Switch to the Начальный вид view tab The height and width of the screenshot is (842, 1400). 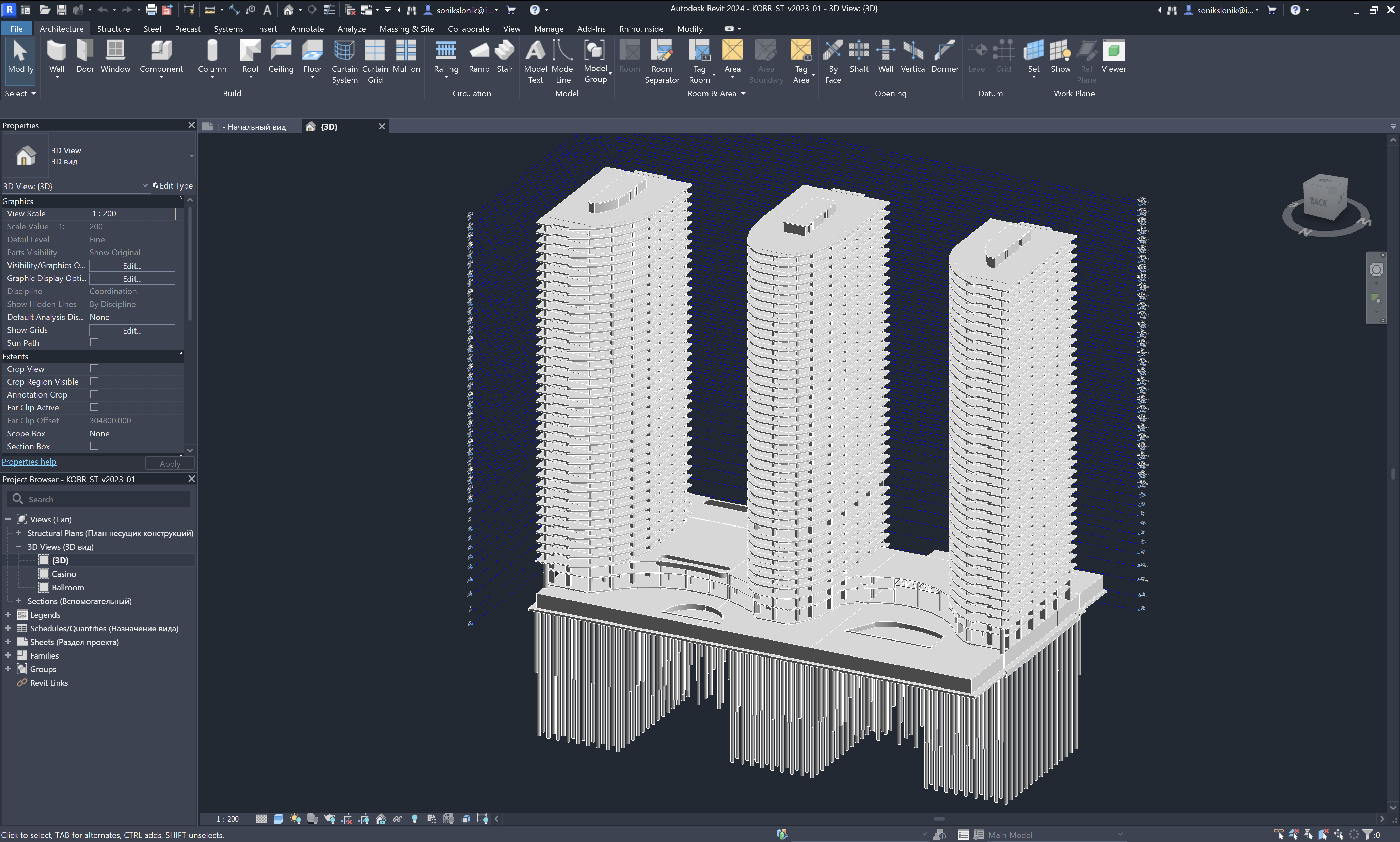pos(251,127)
